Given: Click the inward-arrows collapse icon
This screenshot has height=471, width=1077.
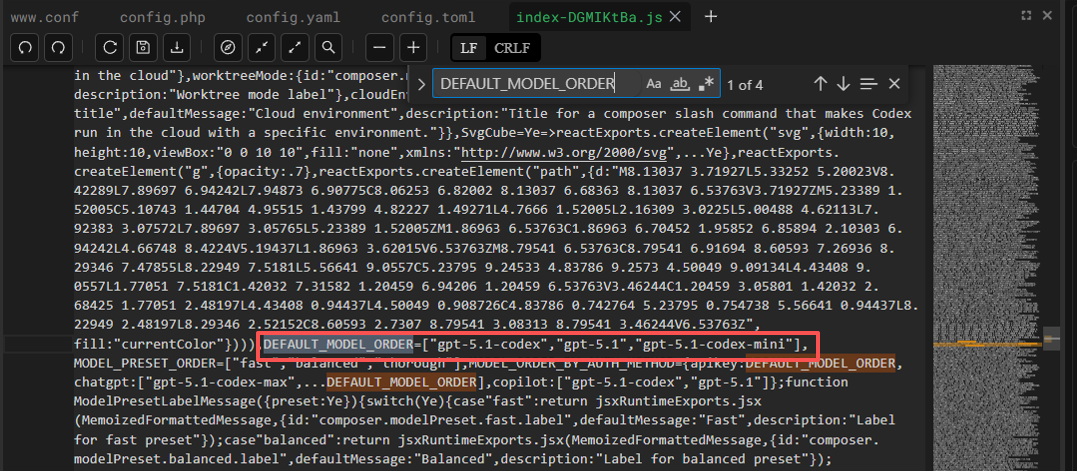Looking at the screenshot, I should (x=262, y=47).
